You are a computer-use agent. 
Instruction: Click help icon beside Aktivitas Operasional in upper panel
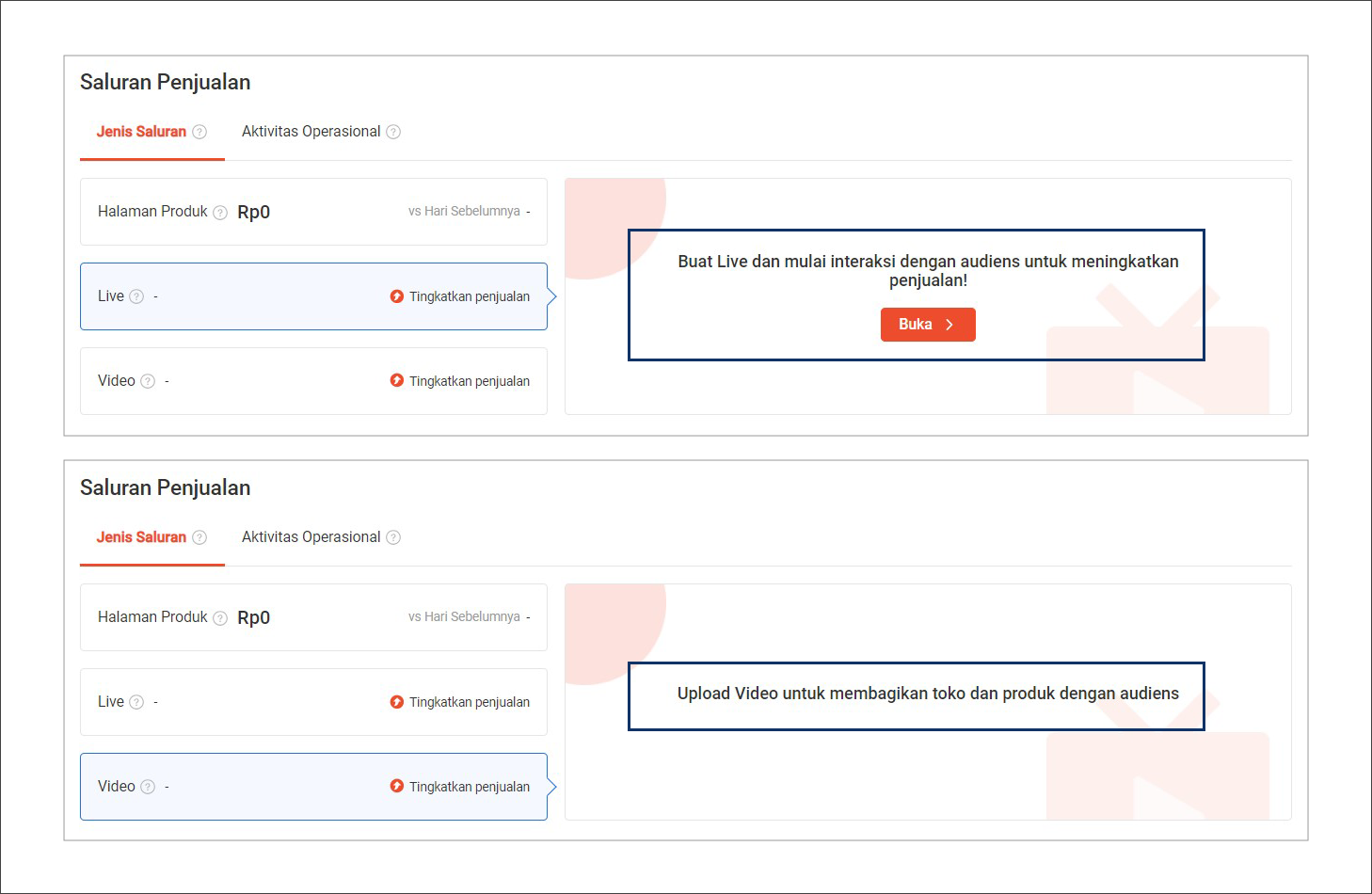393,132
